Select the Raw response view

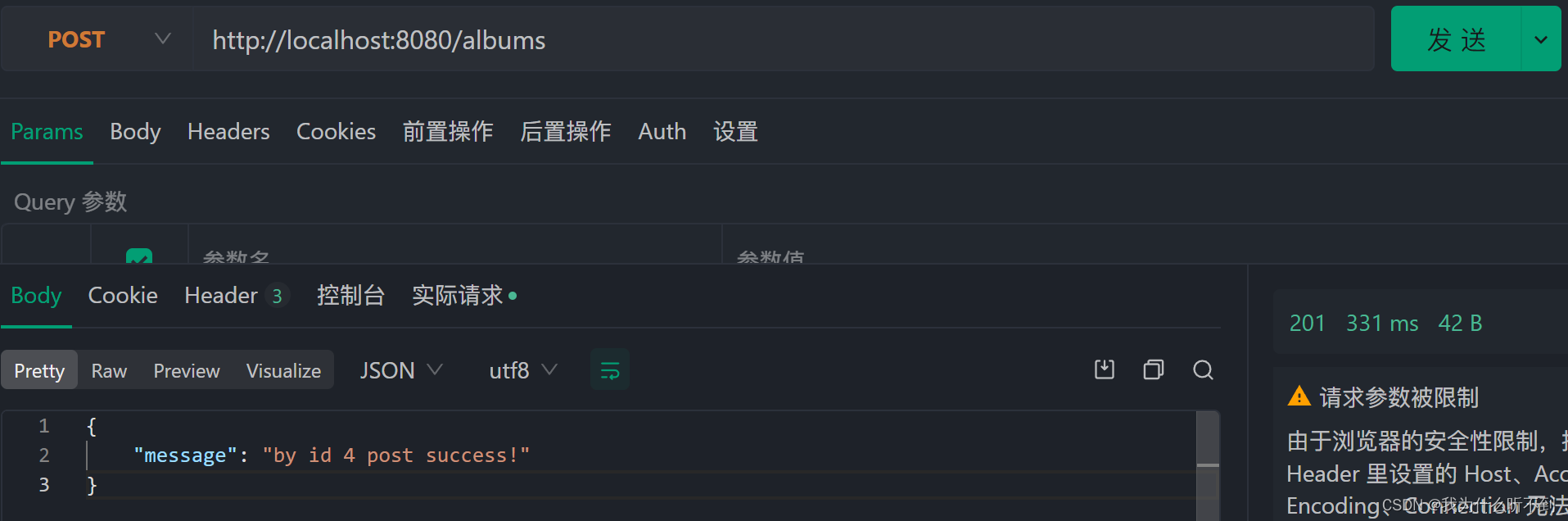point(108,369)
